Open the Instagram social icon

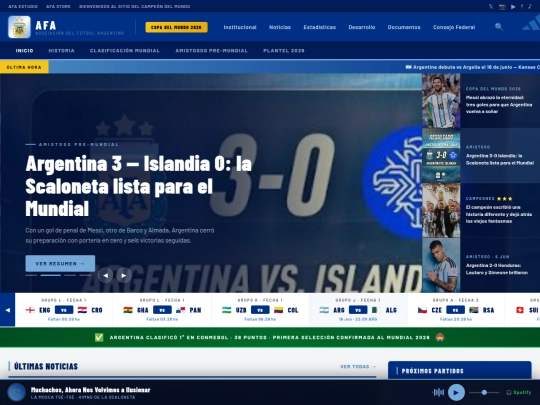click(x=502, y=7)
